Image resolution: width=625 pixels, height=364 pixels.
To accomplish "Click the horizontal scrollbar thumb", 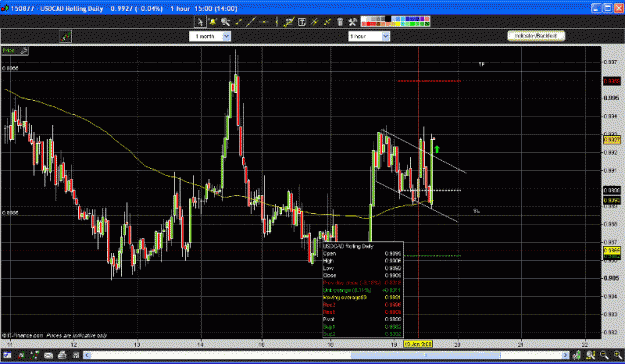I will point(425,355).
